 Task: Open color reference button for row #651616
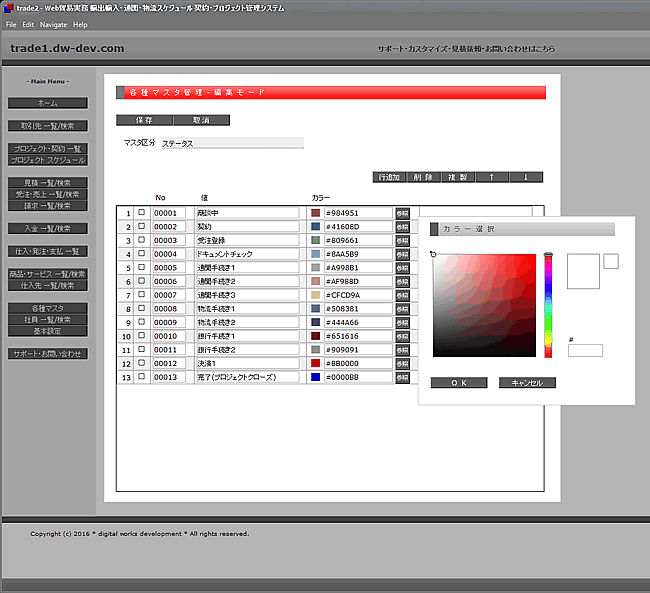(x=402, y=336)
